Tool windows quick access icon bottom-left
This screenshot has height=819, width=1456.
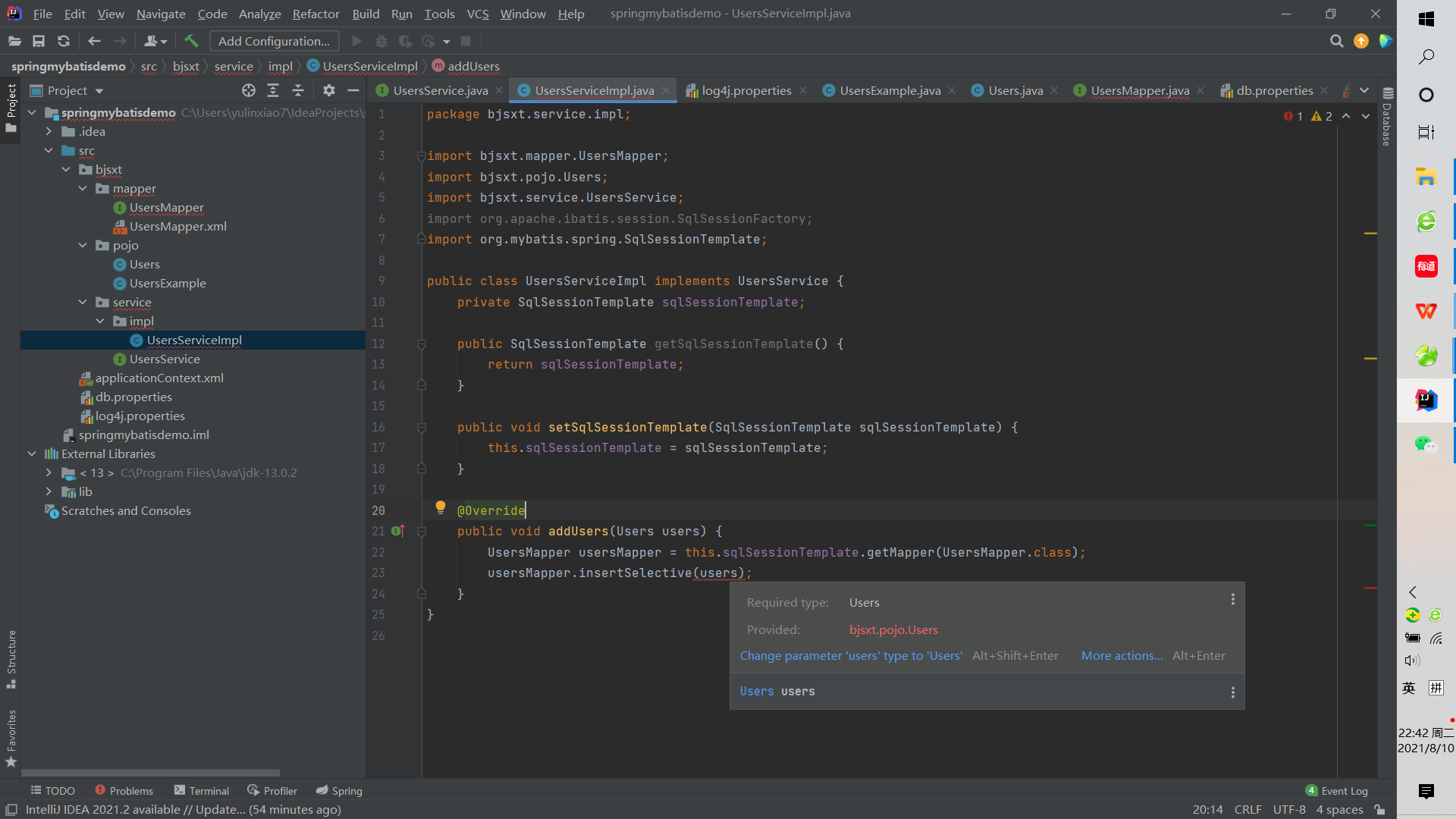pos(11,809)
